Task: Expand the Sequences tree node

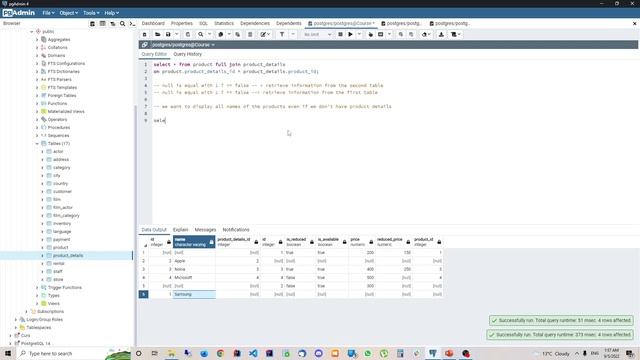Action: pos(37,136)
